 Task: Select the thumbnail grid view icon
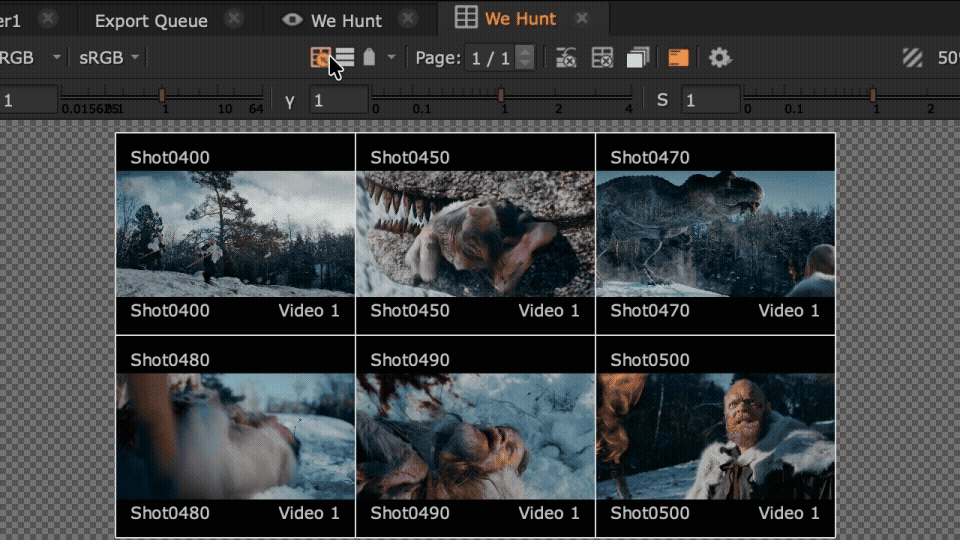[x=320, y=58]
